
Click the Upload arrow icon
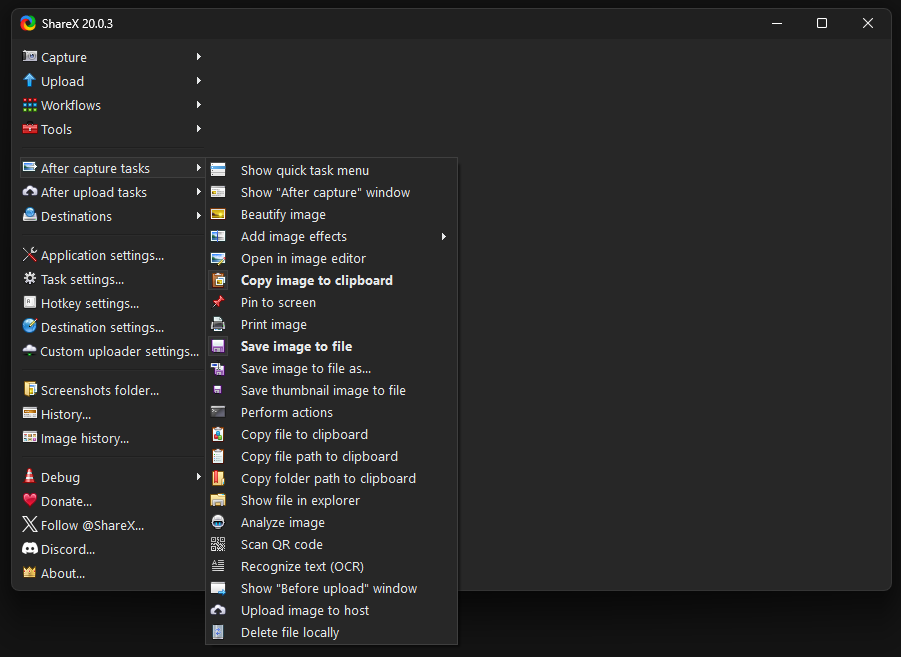30,80
